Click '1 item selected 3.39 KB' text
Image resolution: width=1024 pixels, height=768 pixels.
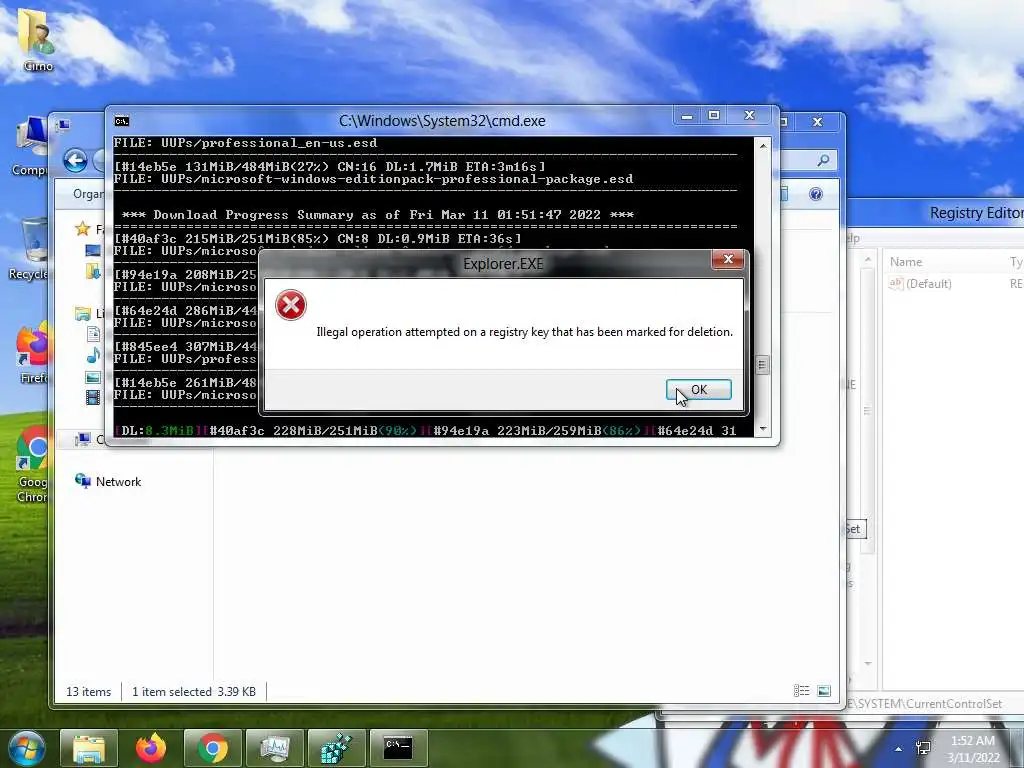point(193,692)
